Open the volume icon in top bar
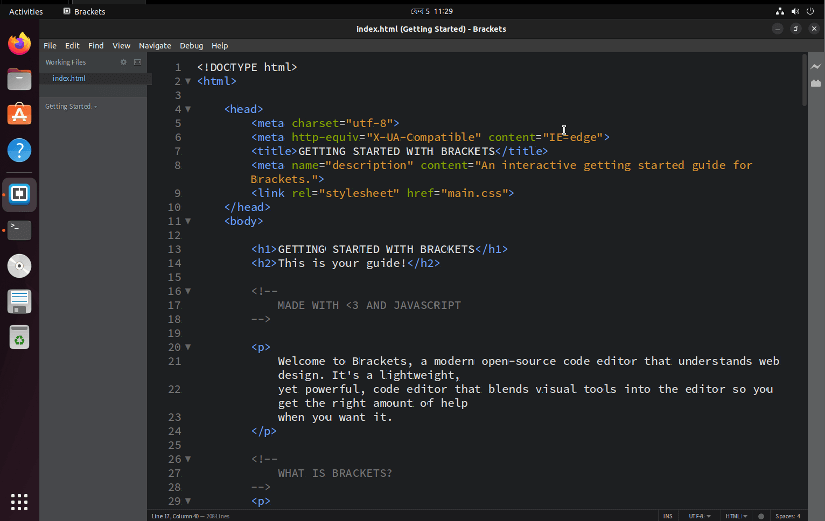Image resolution: width=825 pixels, height=521 pixels. click(795, 11)
